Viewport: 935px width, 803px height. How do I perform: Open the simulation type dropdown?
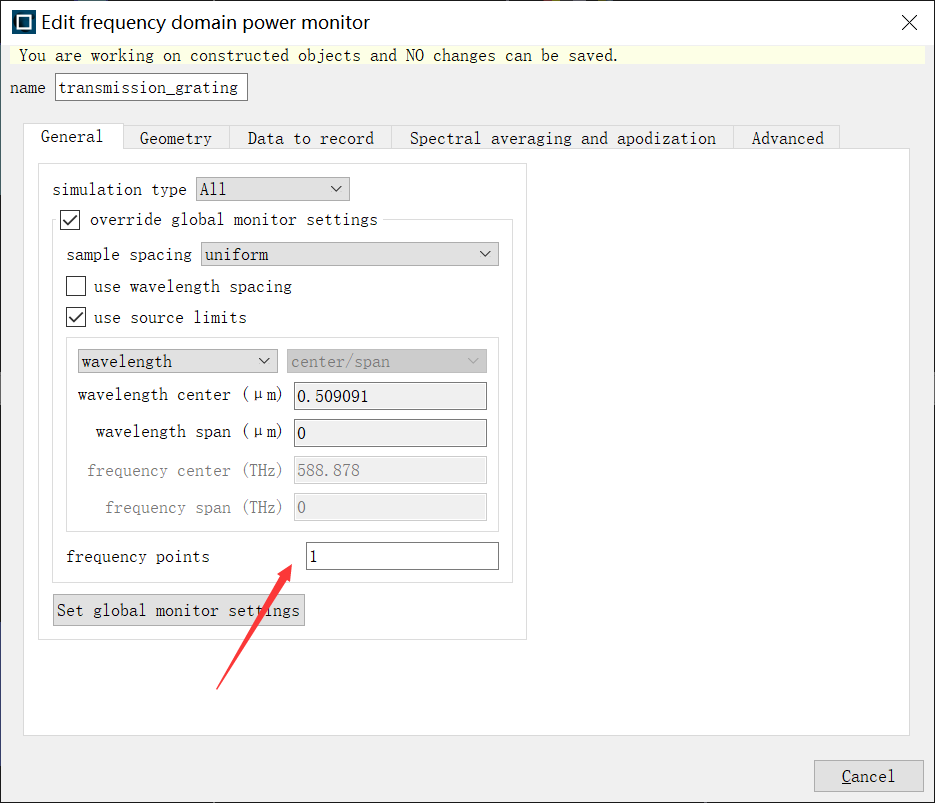point(273,190)
